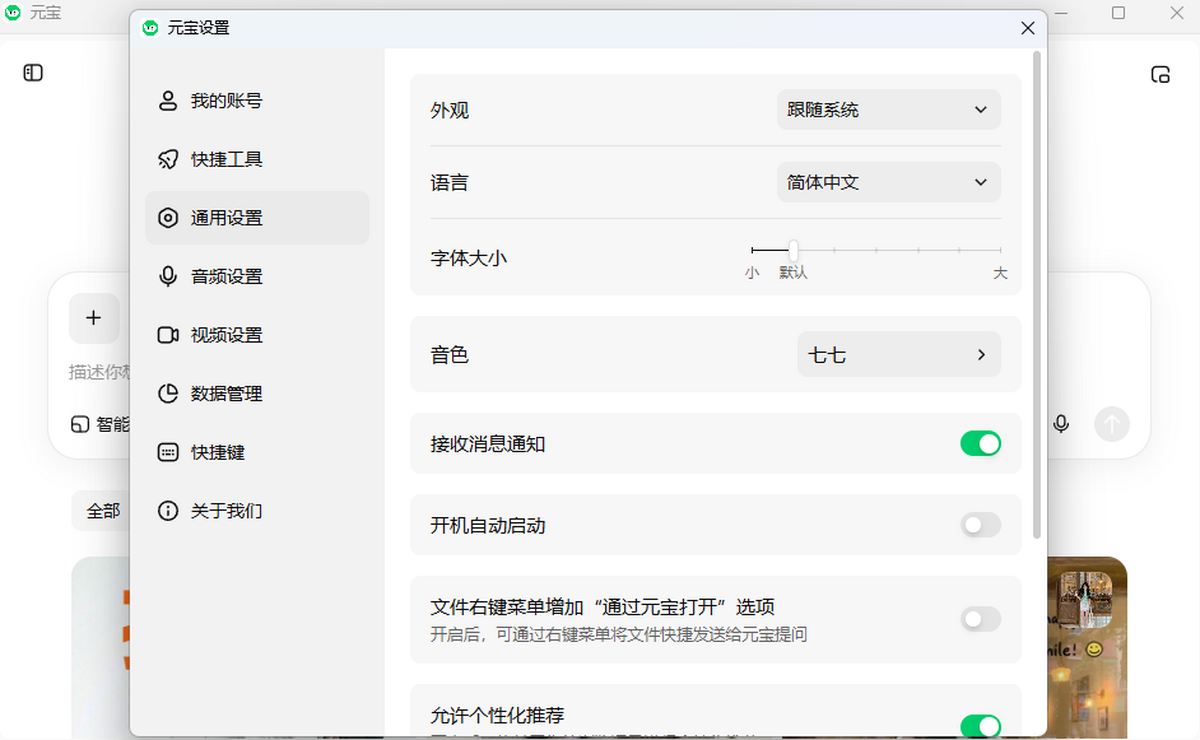Click the settings dialog vertical scrollbar
Screen dimensions: 1200x740
point(1037,295)
